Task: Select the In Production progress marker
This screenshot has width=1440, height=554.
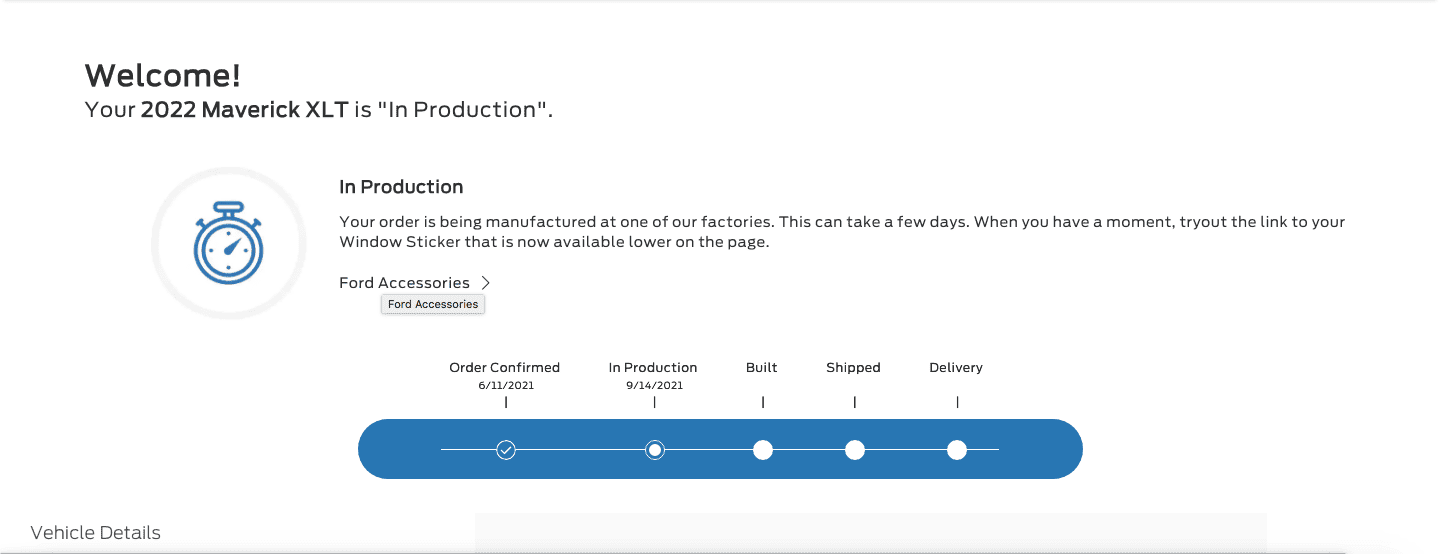Action: pyautogui.click(x=655, y=450)
